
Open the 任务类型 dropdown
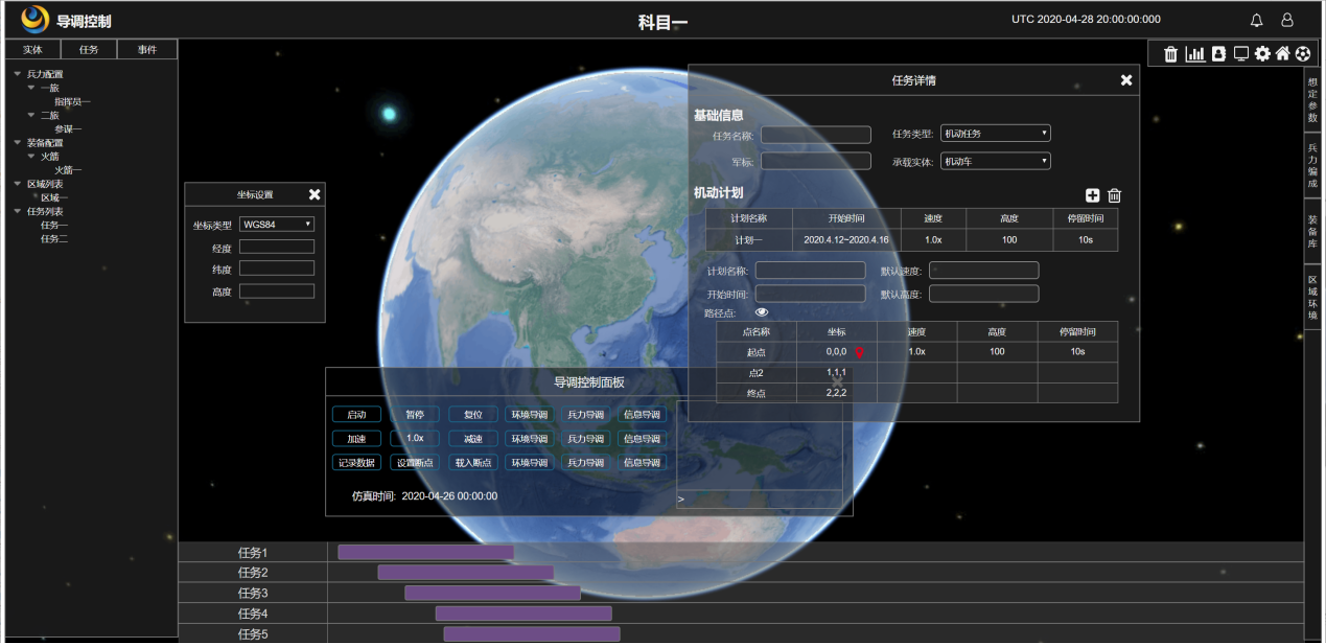(x=995, y=134)
